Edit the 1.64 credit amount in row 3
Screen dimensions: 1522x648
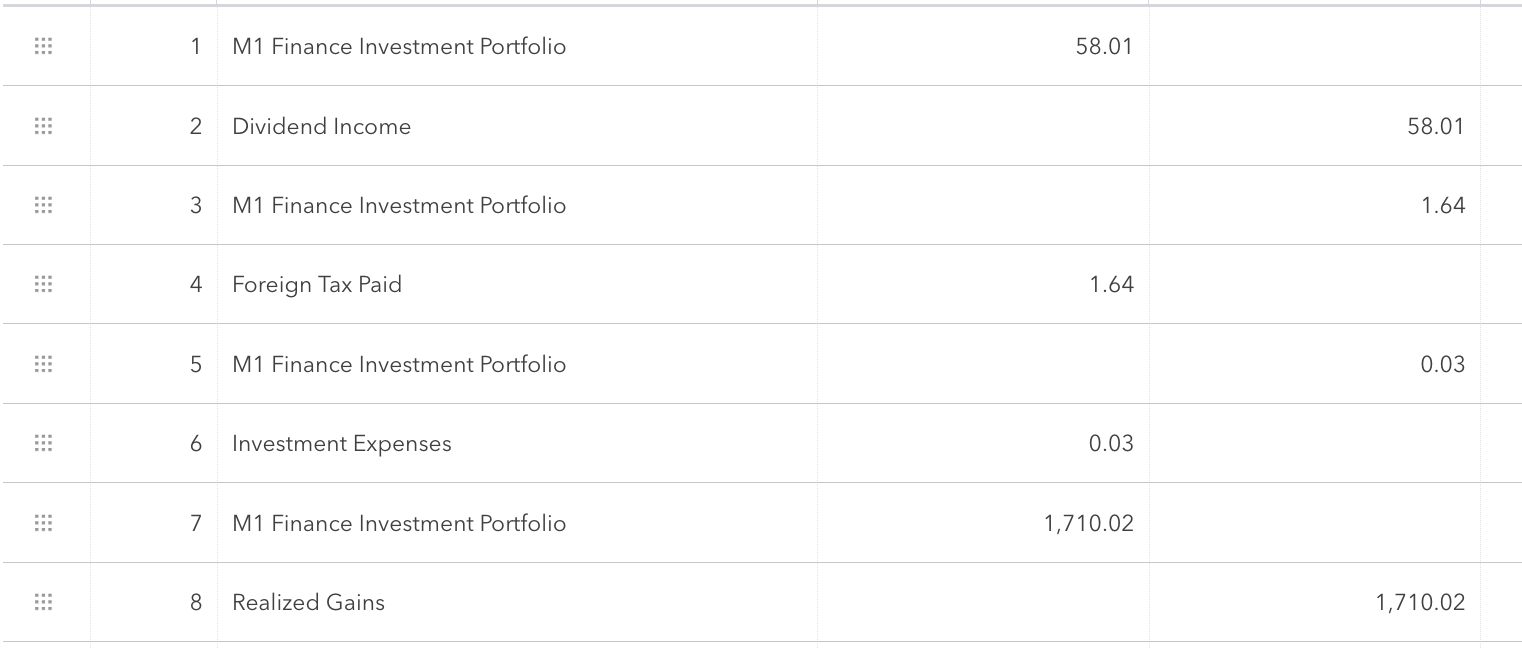pos(1443,205)
